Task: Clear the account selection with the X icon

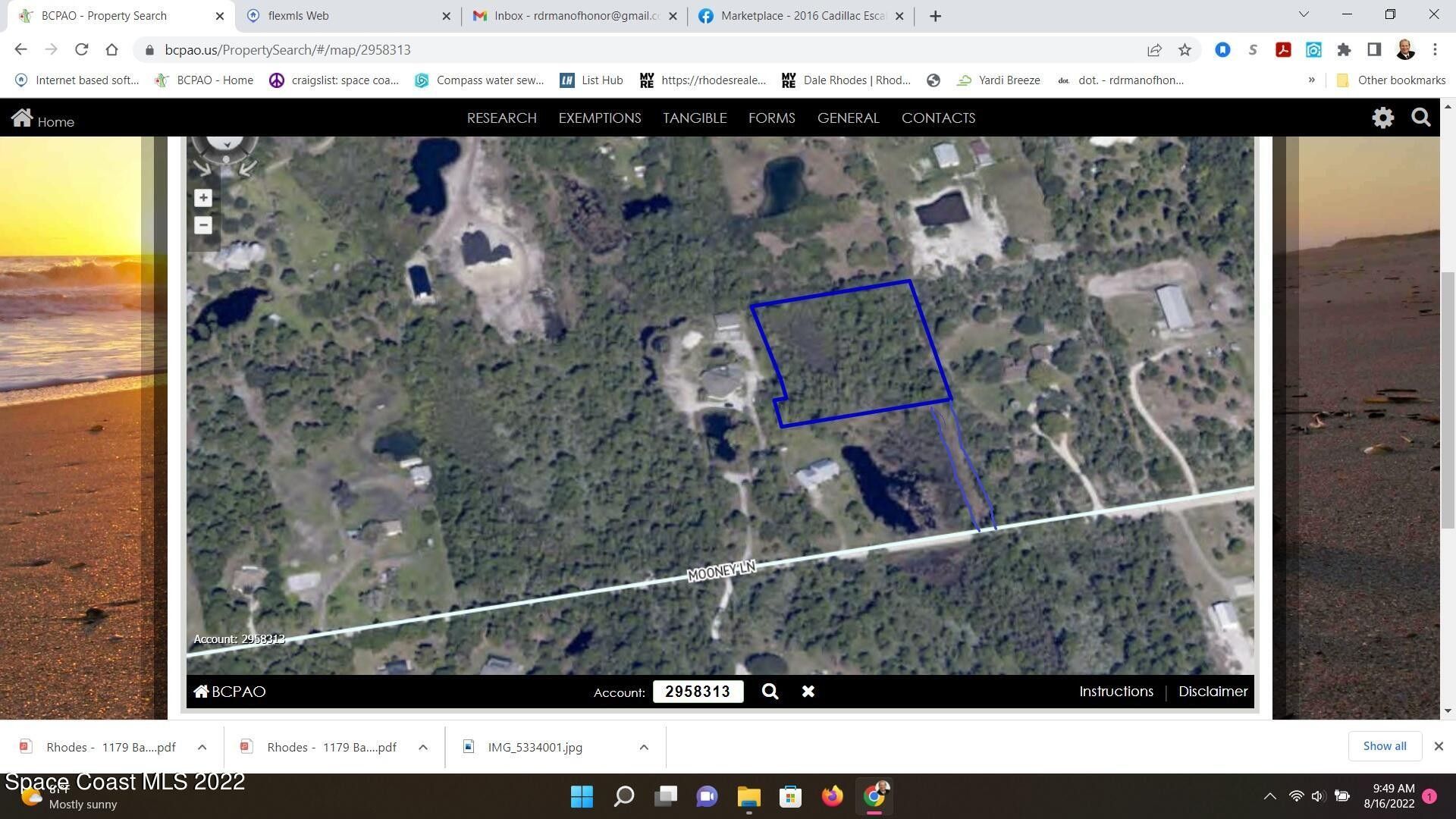Action: (808, 691)
